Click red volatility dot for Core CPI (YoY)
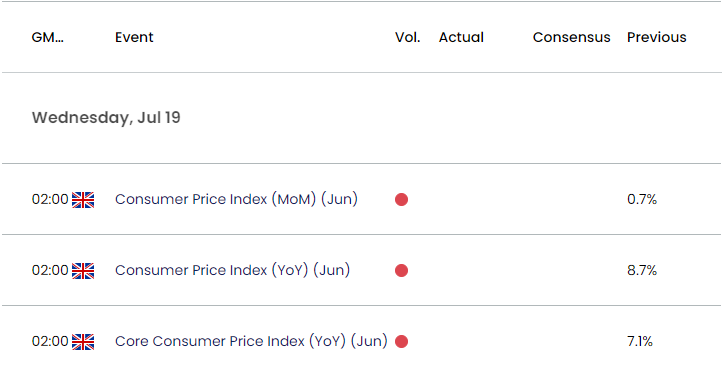724x376 pixels. [401, 342]
